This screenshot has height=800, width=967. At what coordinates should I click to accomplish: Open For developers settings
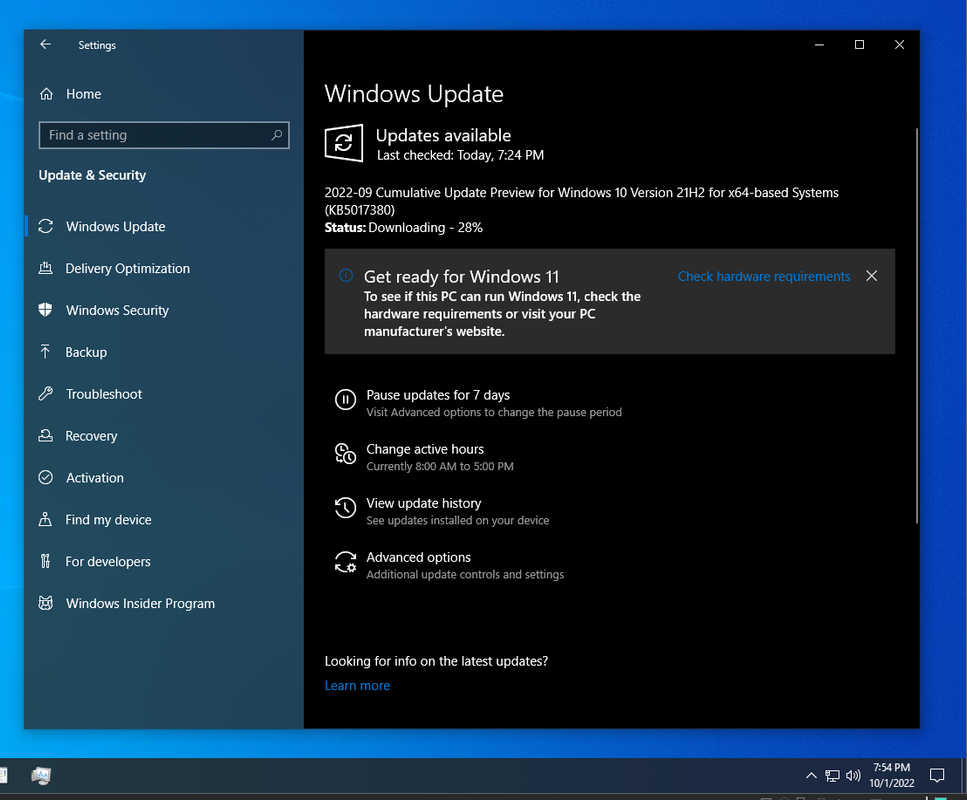click(107, 562)
